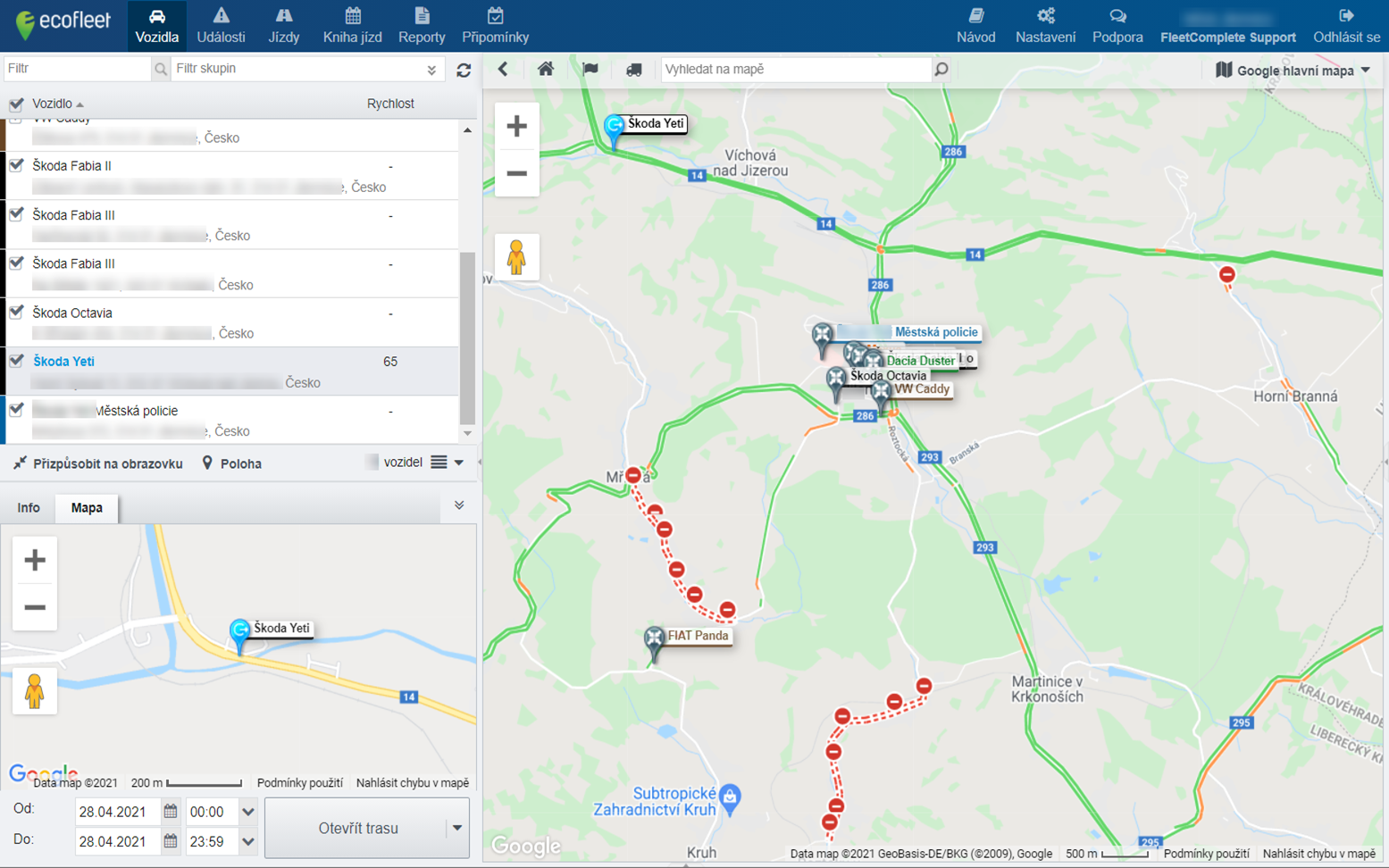1389x868 pixels.
Task: Uncheck the Škoda Fabia II checkbox
Action: 16,165
